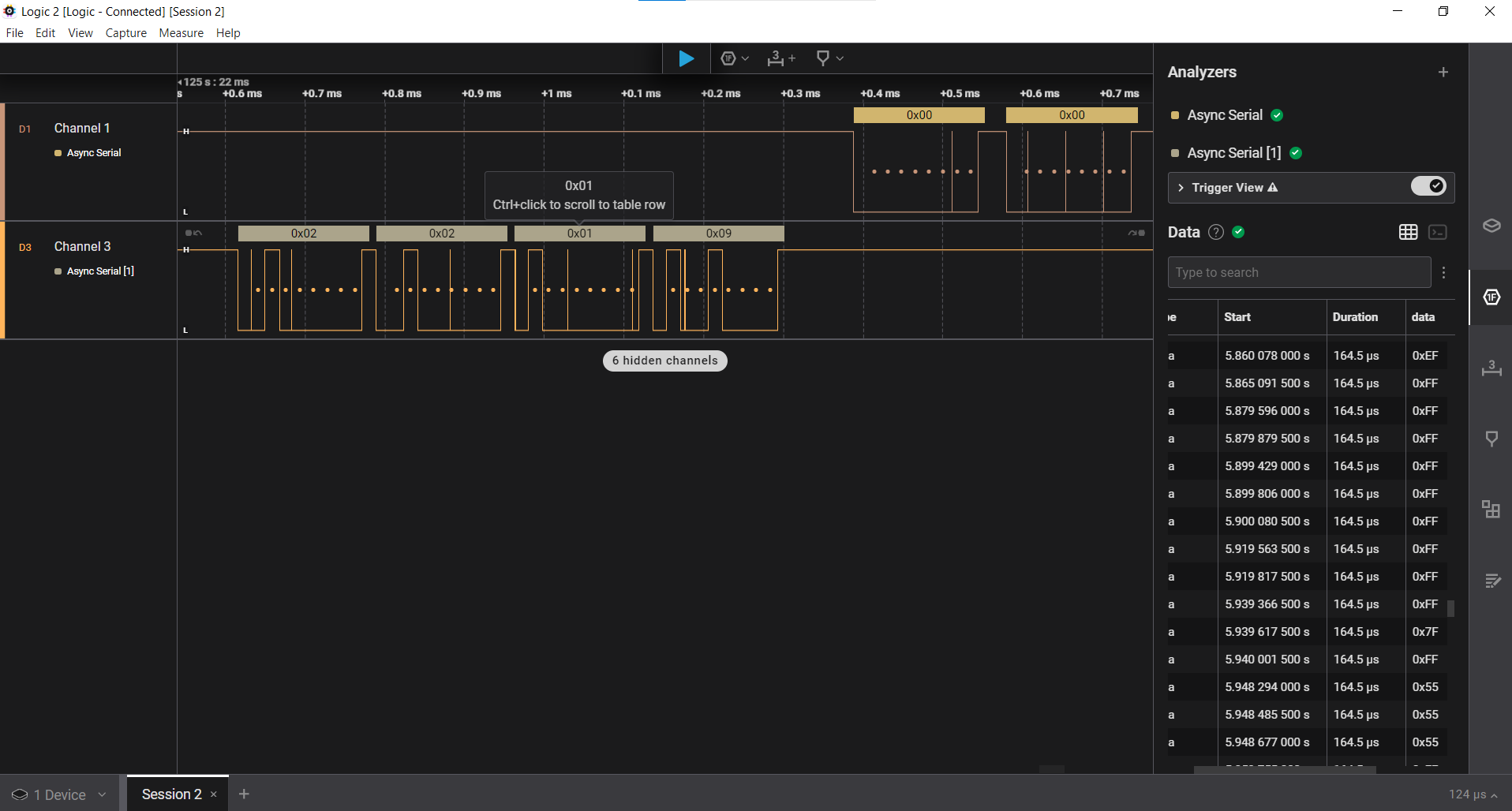Open the File menu
Image resolution: width=1512 pixels, height=811 pixels.
[x=15, y=33]
